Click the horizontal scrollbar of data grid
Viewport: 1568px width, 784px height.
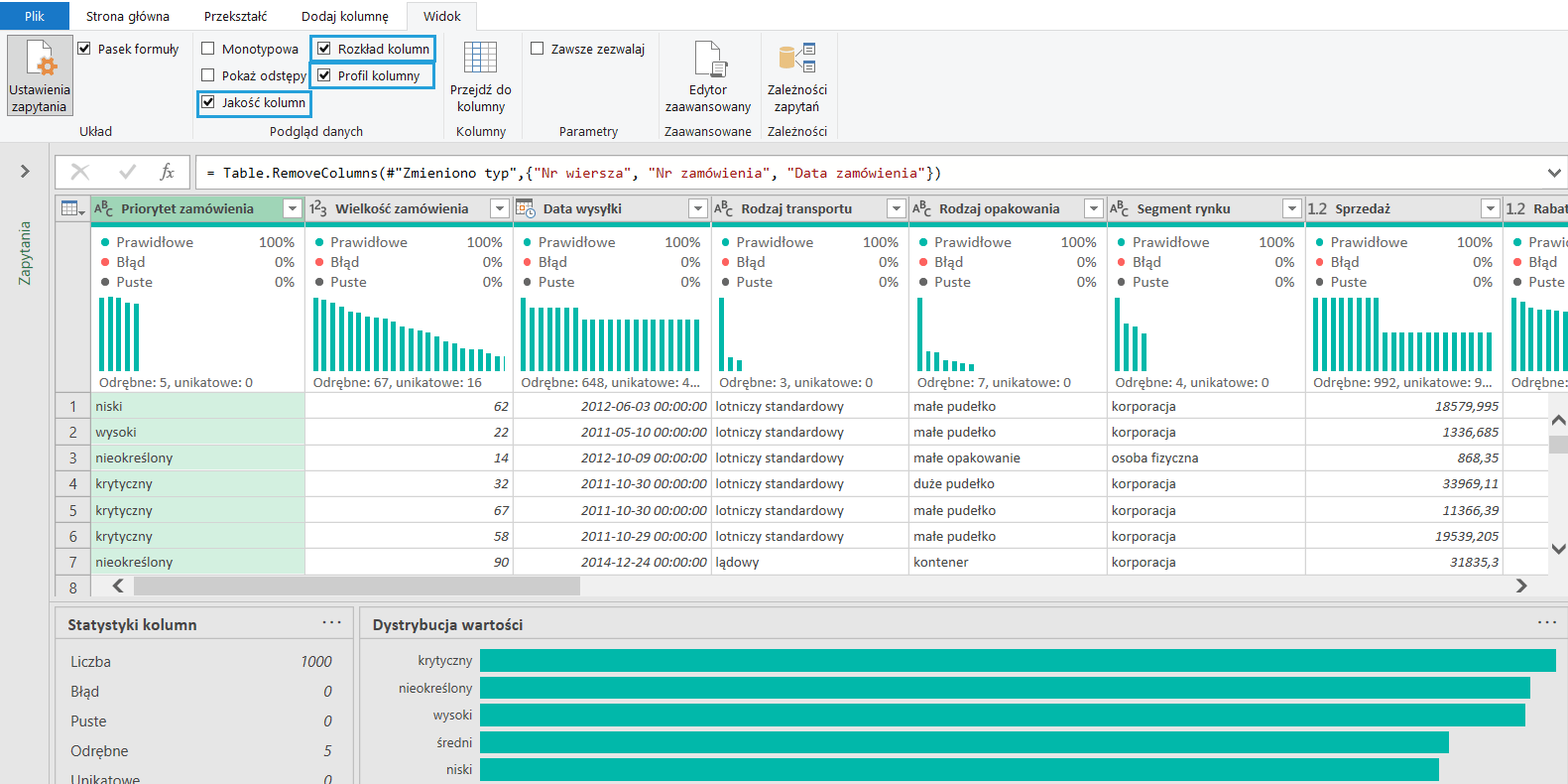(357, 586)
